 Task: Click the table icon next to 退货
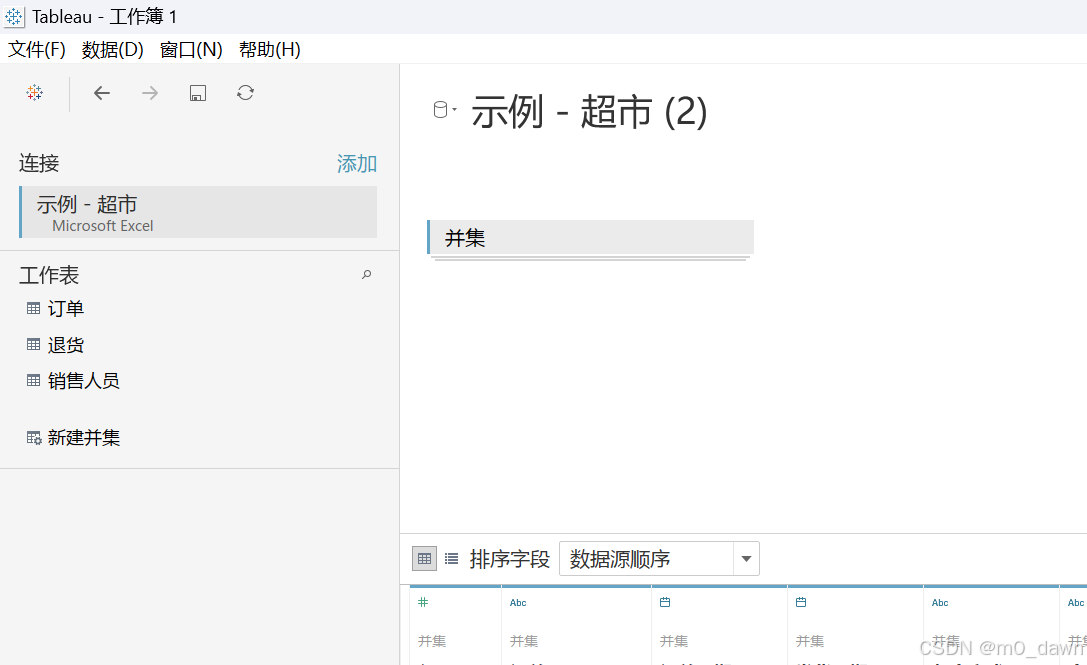coord(33,345)
